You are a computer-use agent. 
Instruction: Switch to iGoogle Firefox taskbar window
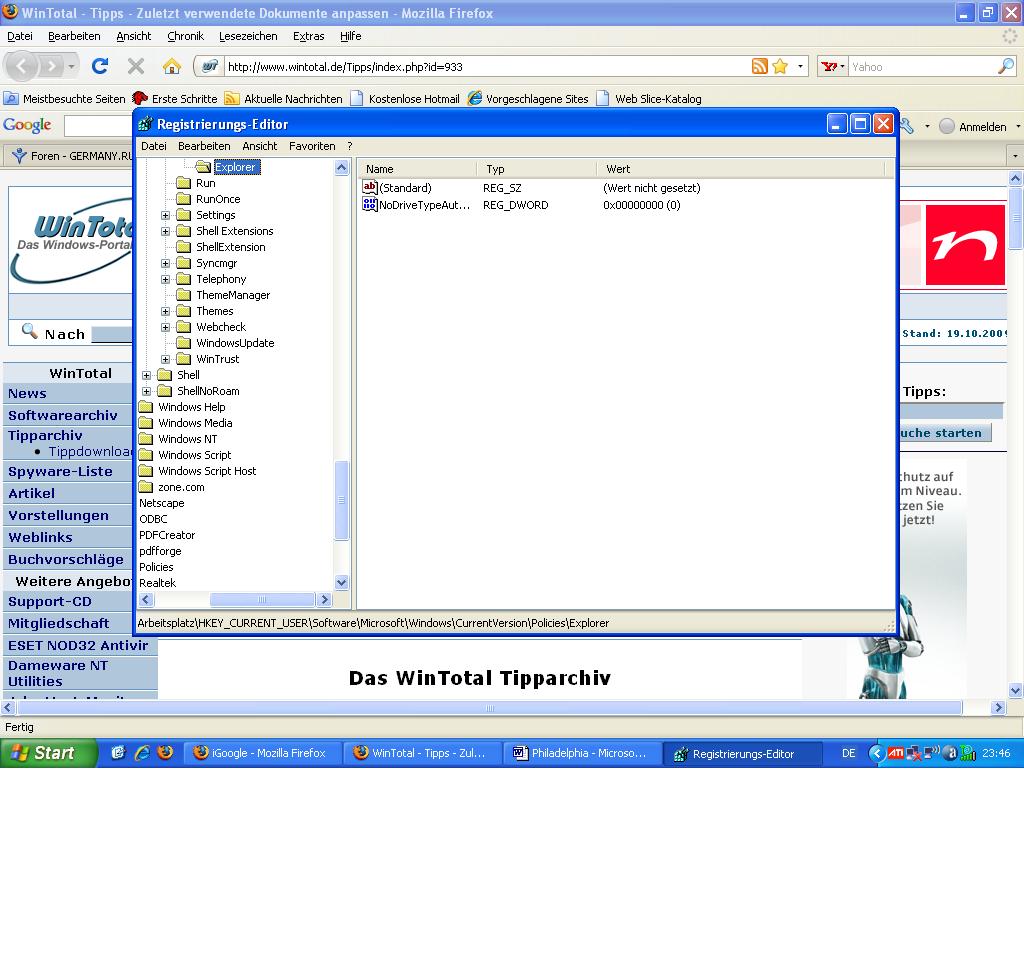(263, 753)
